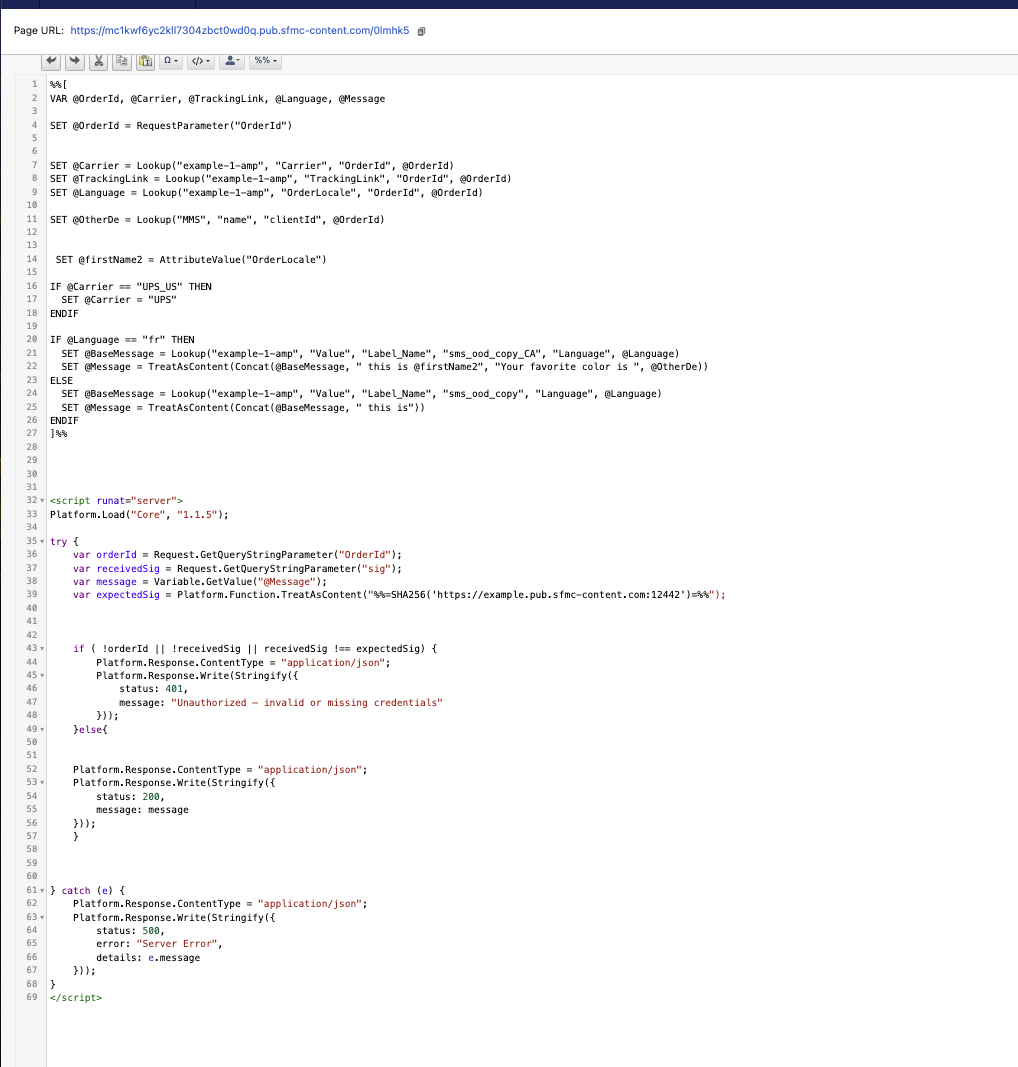This screenshot has width=1018, height=1067.
Task: Click line number 69 in the gutter
Action: (x=32, y=998)
